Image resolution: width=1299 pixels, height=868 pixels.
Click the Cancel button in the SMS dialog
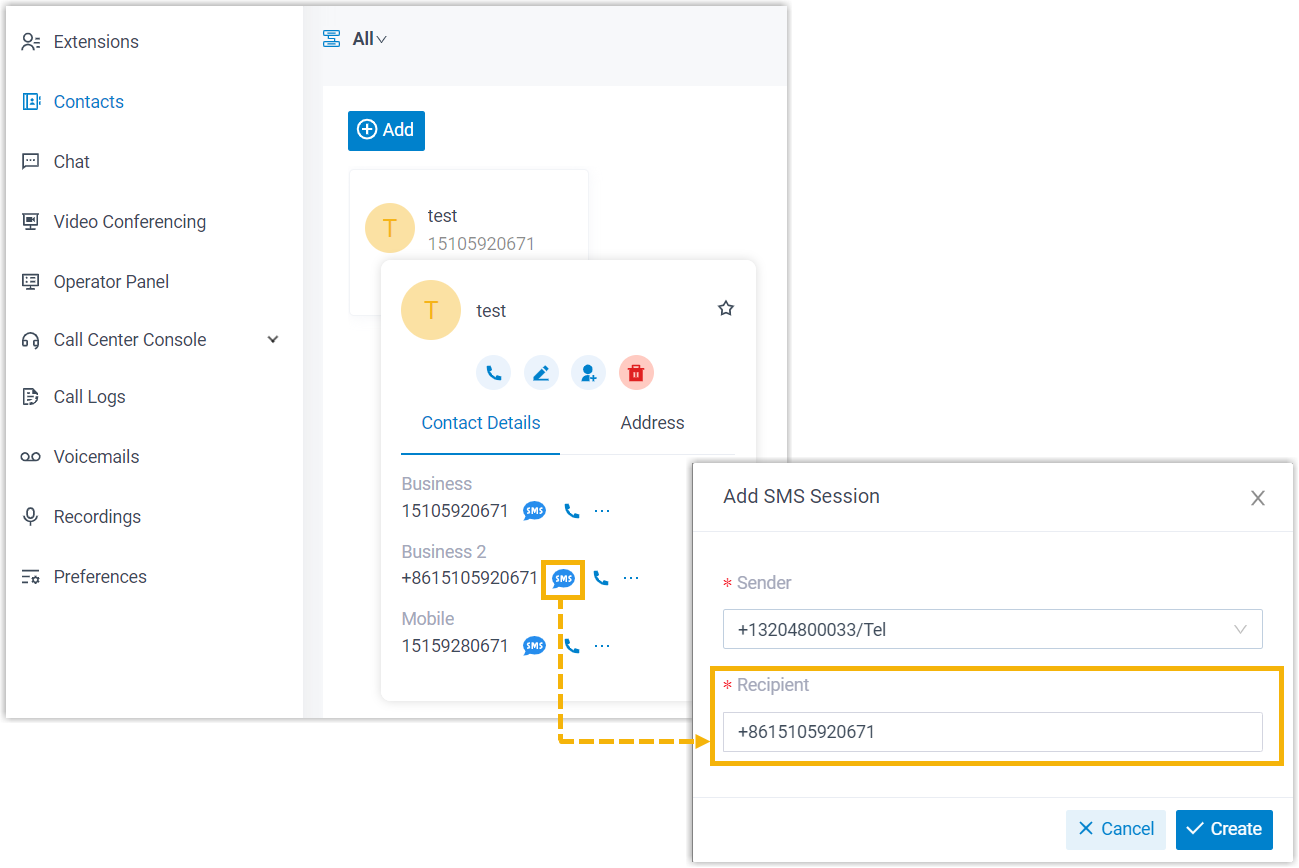coord(1115,829)
